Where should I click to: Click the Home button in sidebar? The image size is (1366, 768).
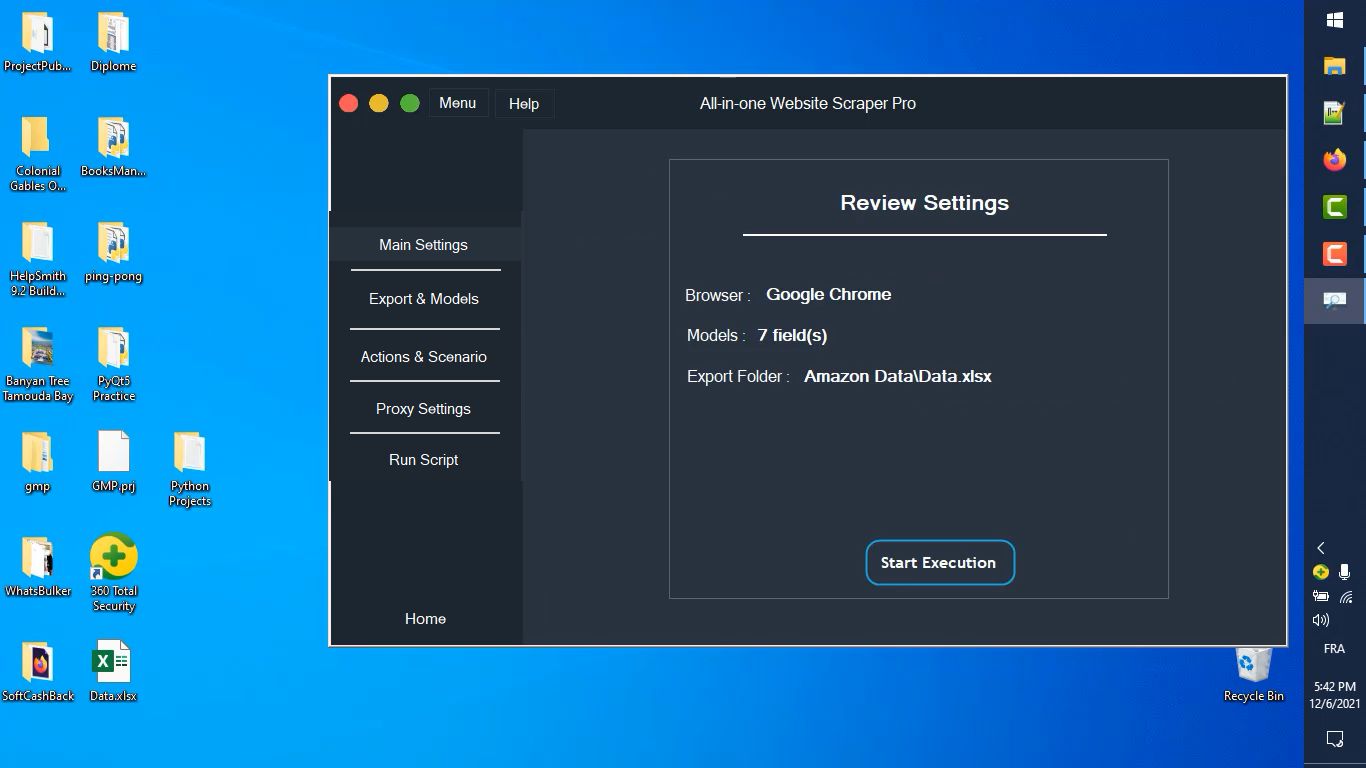425,619
